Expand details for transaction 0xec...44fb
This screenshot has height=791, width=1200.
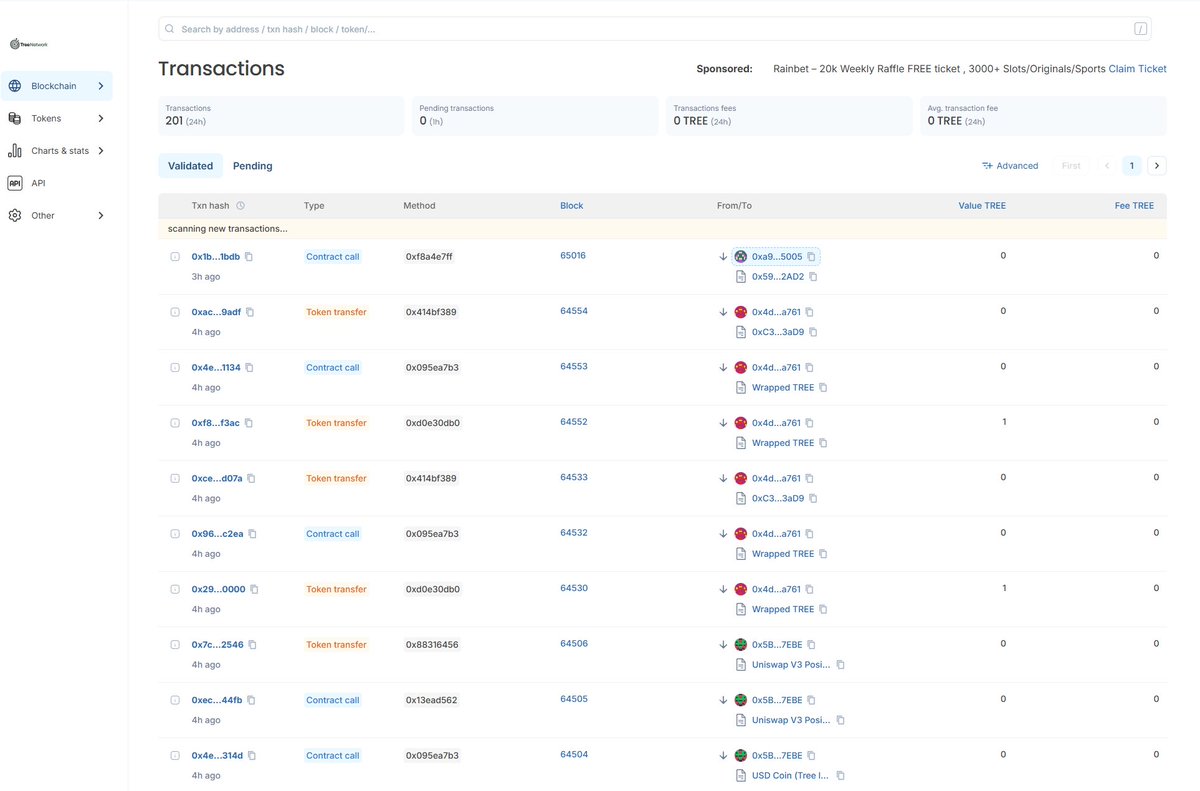(x=175, y=700)
